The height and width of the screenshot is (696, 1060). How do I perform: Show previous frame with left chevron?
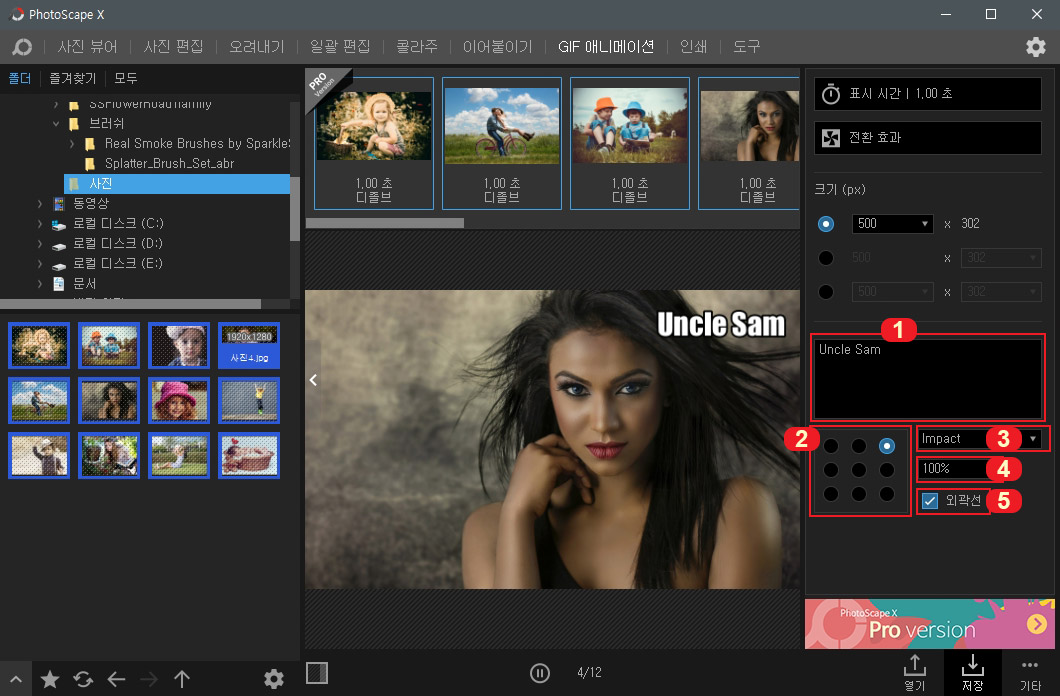[x=313, y=380]
